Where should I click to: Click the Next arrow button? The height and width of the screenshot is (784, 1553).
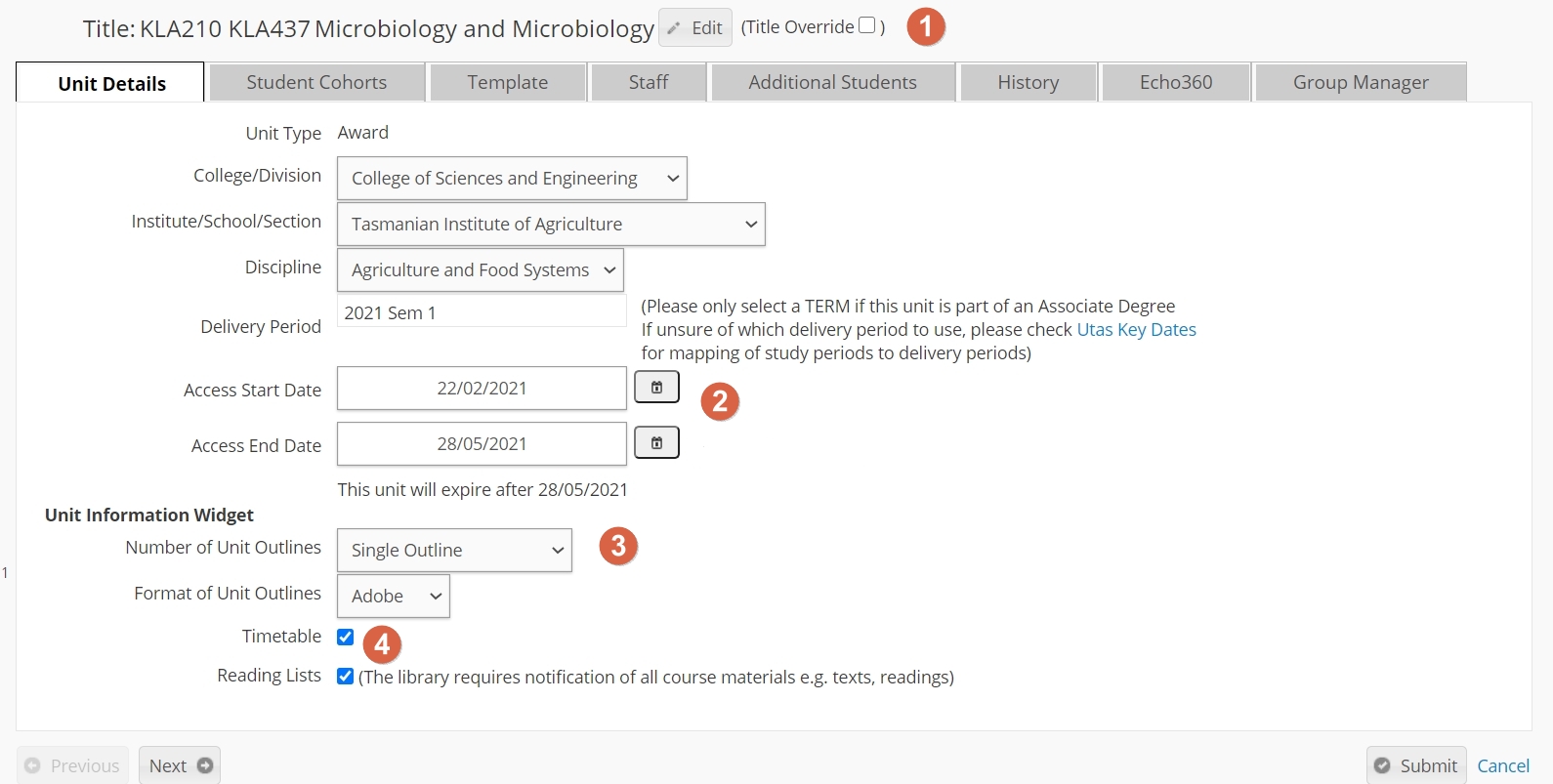(x=180, y=765)
